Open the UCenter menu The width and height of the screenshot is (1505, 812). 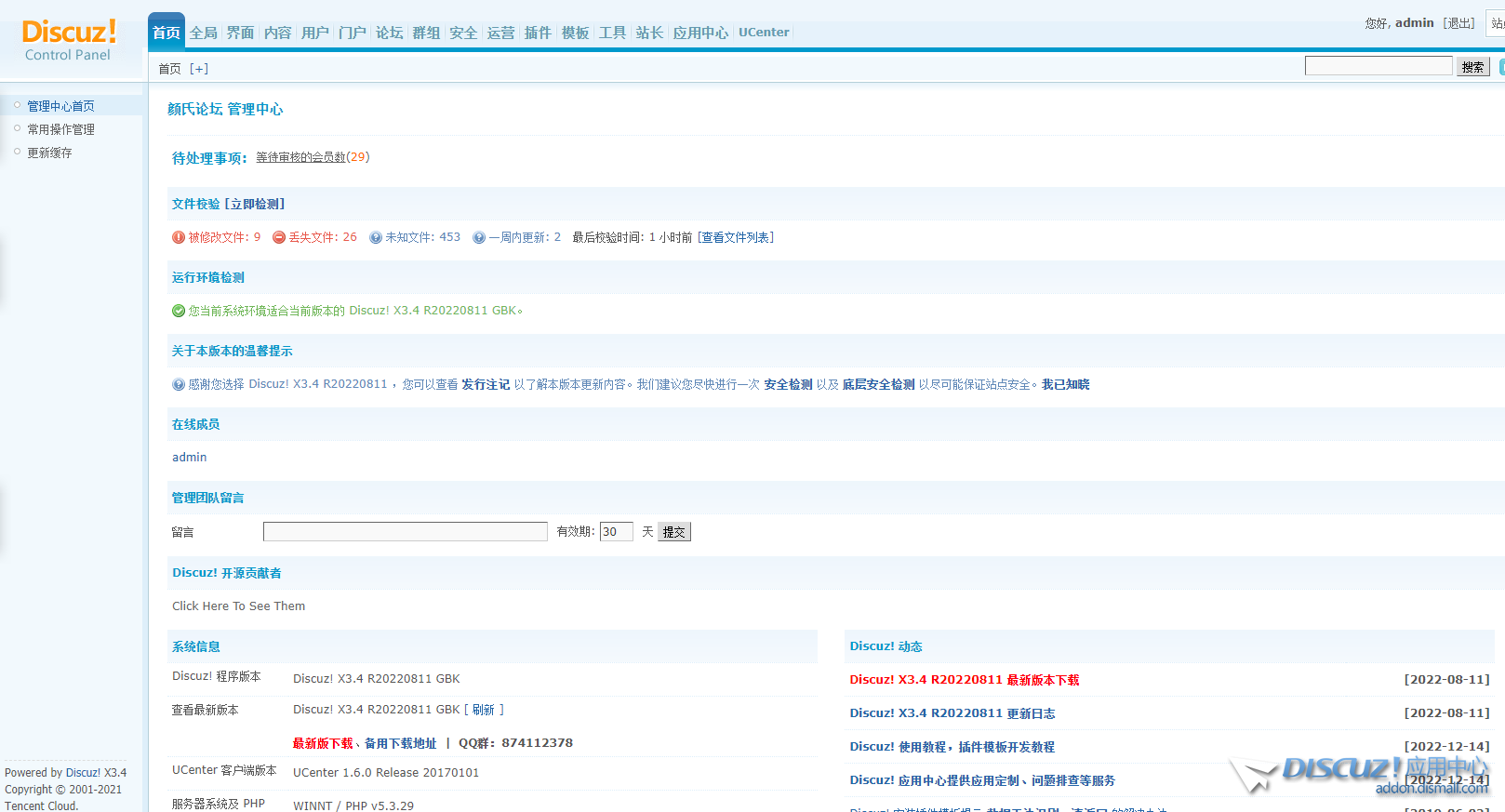tap(764, 33)
